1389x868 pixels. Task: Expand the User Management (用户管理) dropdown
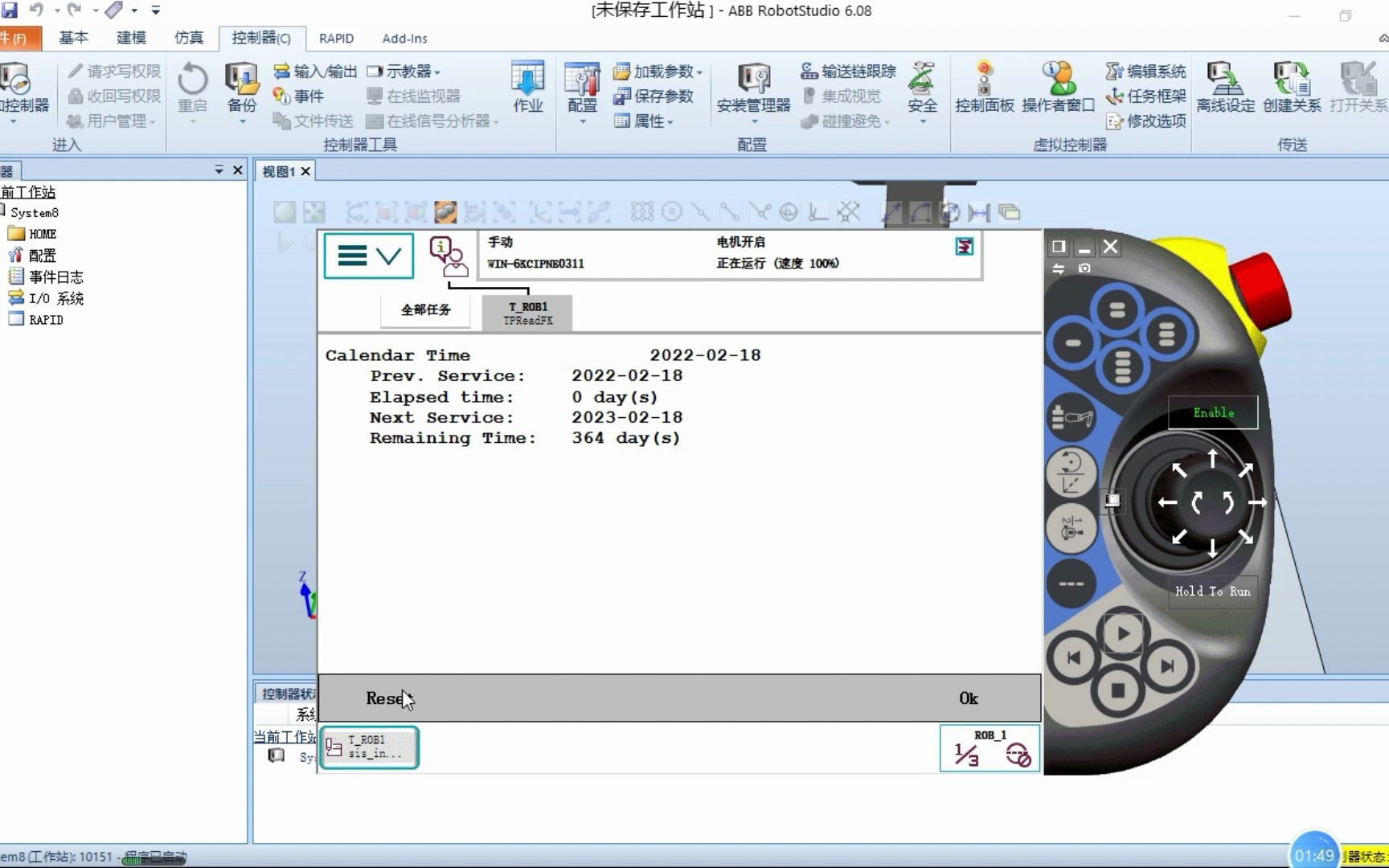pos(152,122)
